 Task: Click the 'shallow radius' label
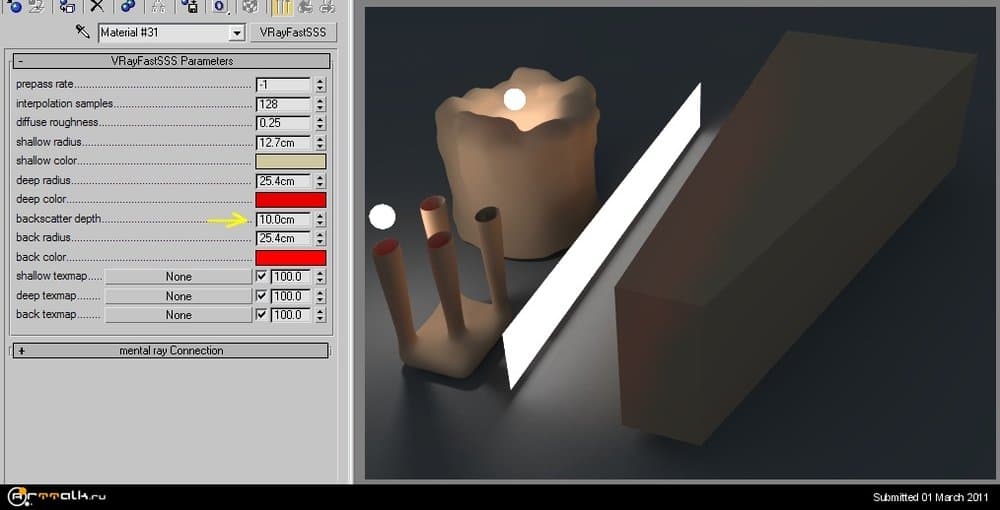click(x=49, y=142)
